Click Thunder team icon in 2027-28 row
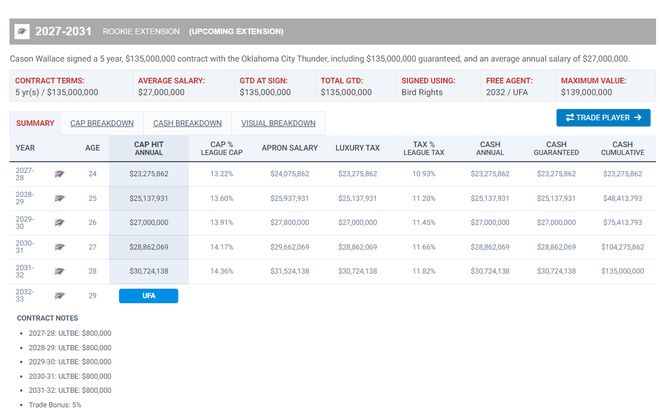Viewport: 660px width, 414px height. [x=59, y=174]
